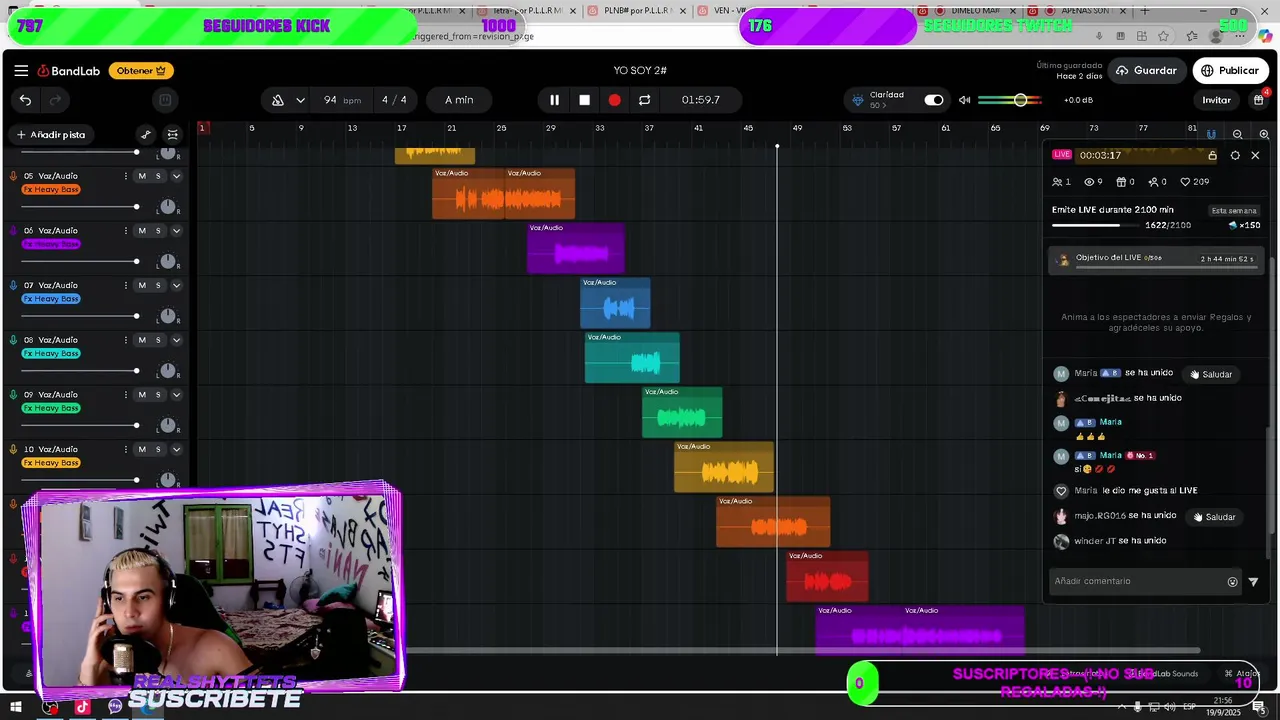Open Fx Heavy Bass on track 08
The image size is (1280, 720).
51,354
